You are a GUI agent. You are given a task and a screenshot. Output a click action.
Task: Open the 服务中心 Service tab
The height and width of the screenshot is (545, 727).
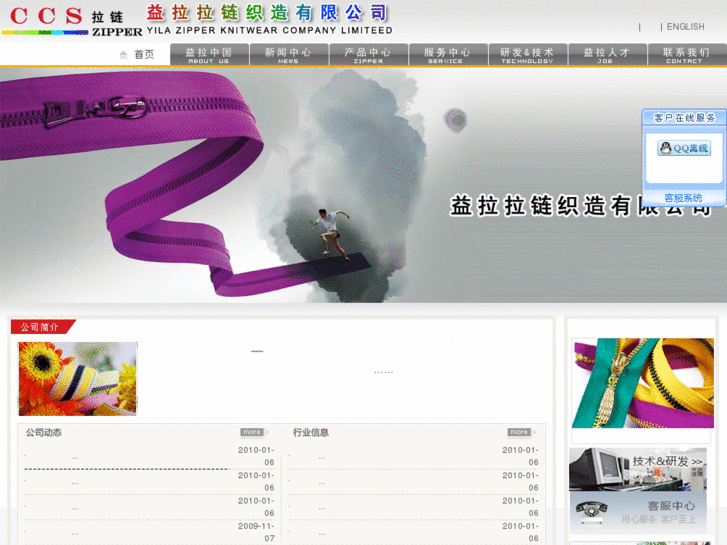click(448, 55)
